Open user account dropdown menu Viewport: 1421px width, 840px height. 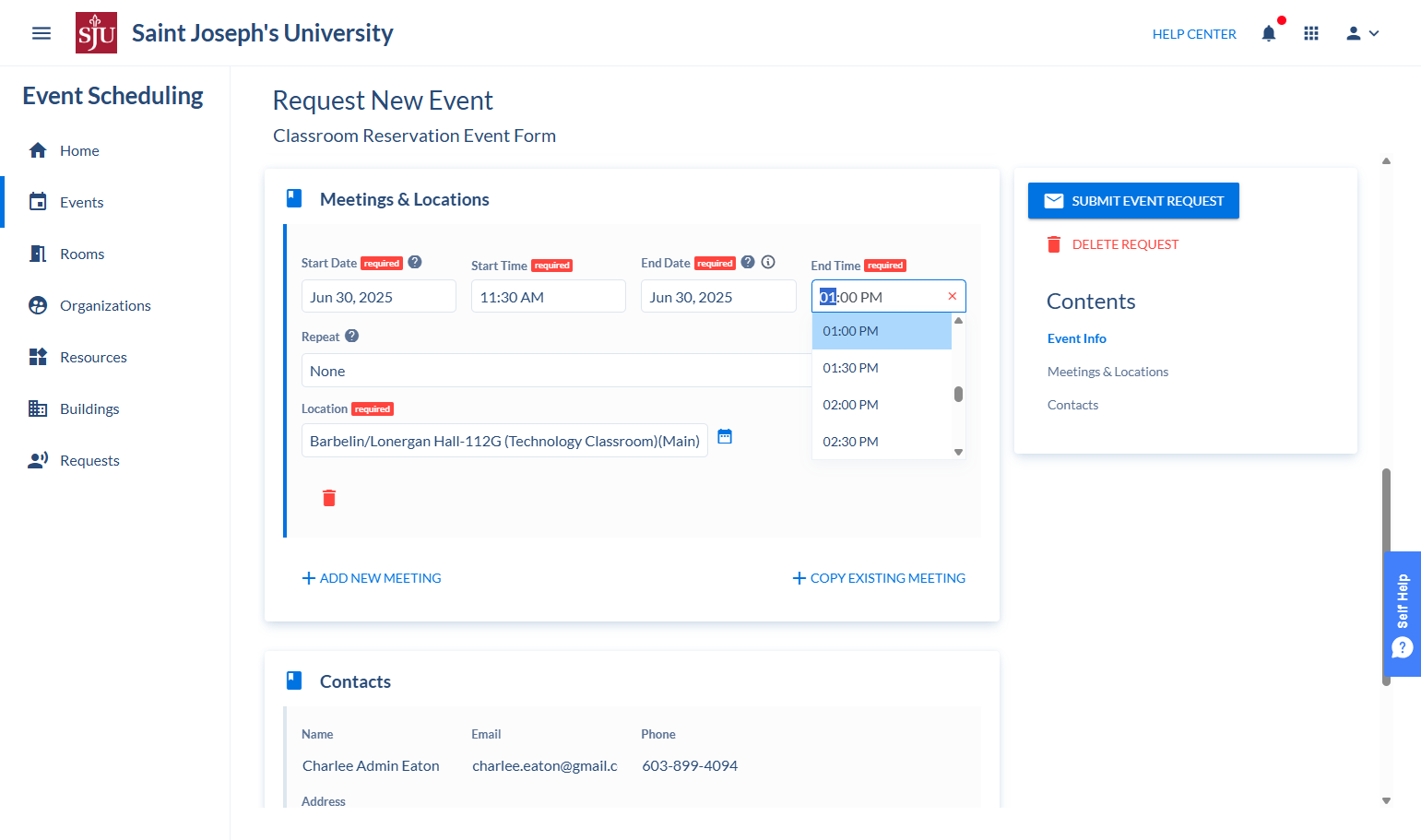click(x=1362, y=33)
